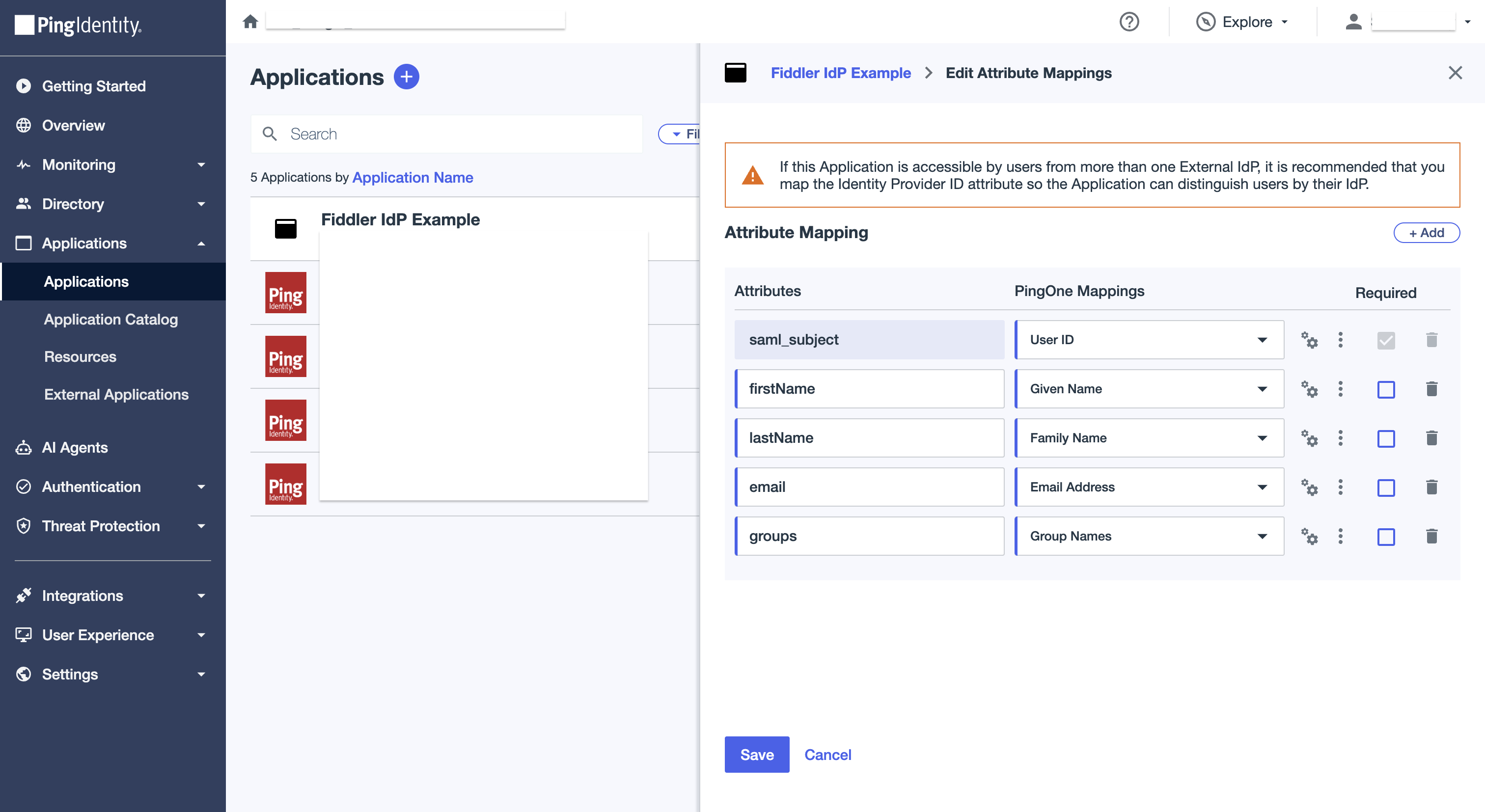The width and height of the screenshot is (1485, 812).
Task: Click the Application Name sort link
Action: coord(412,178)
